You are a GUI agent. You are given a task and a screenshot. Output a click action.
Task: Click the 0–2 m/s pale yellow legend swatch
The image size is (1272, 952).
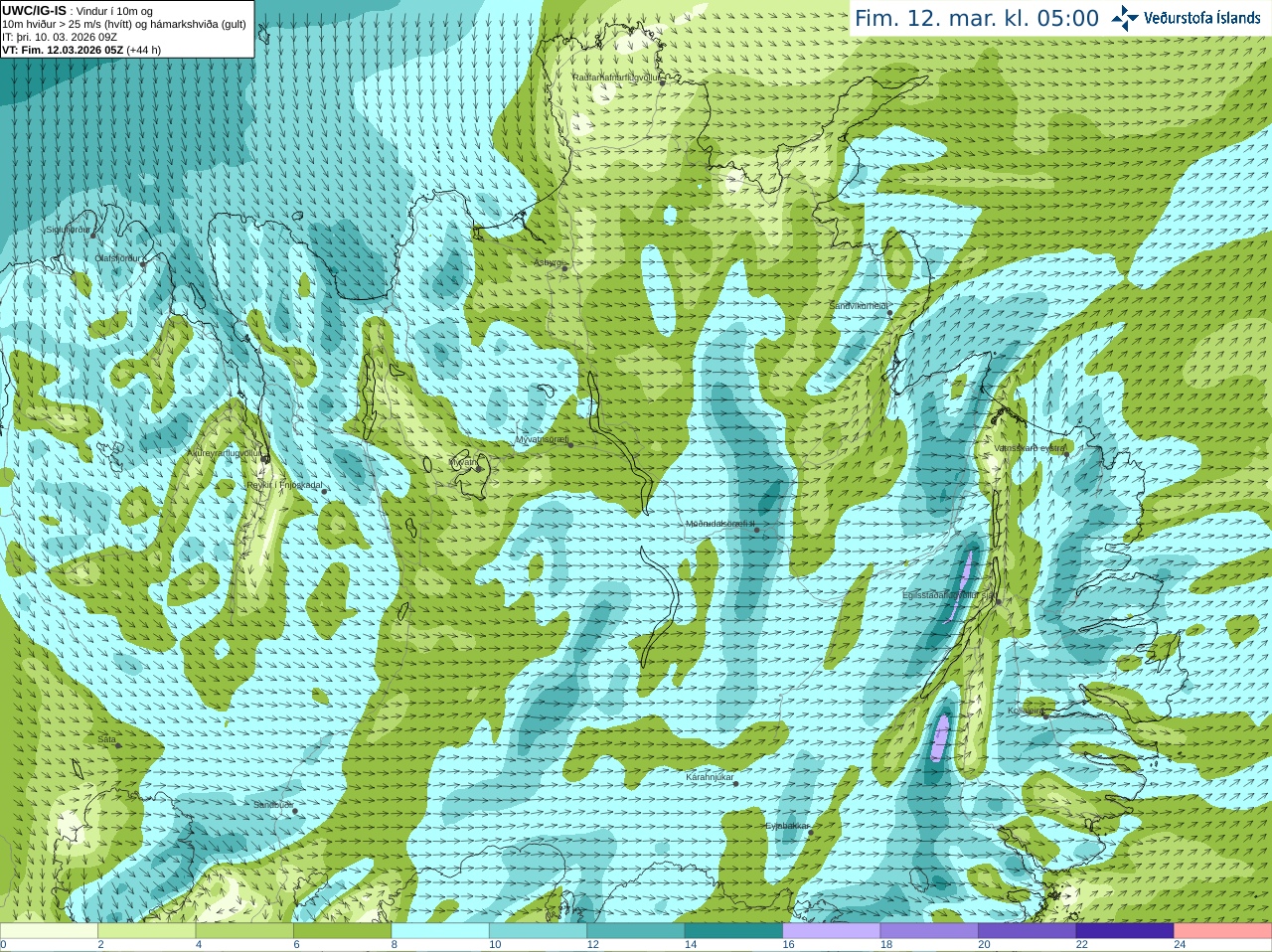(49, 931)
